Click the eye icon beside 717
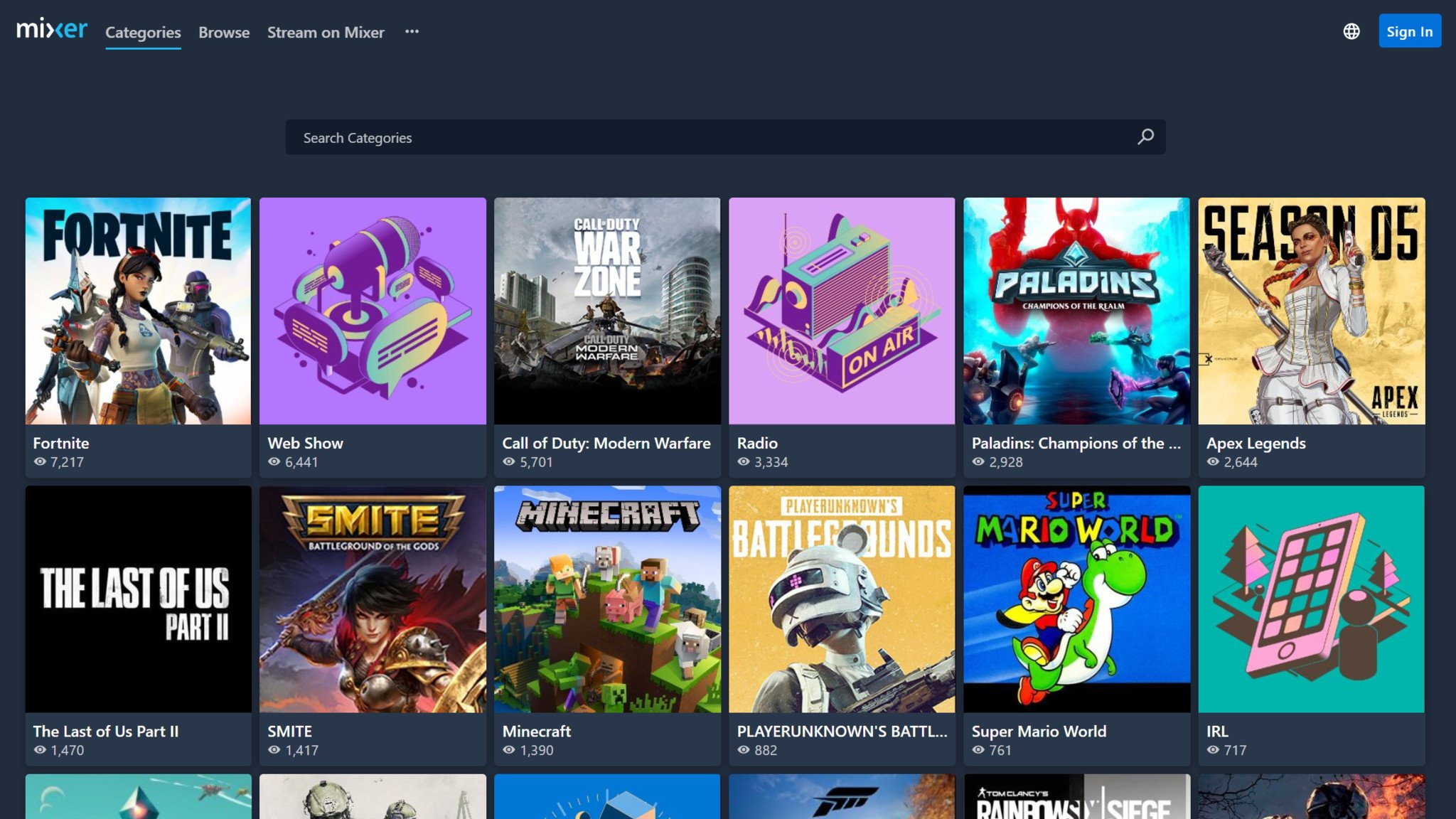This screenshot has height=819, width=1456. [x=1213, y=749]
